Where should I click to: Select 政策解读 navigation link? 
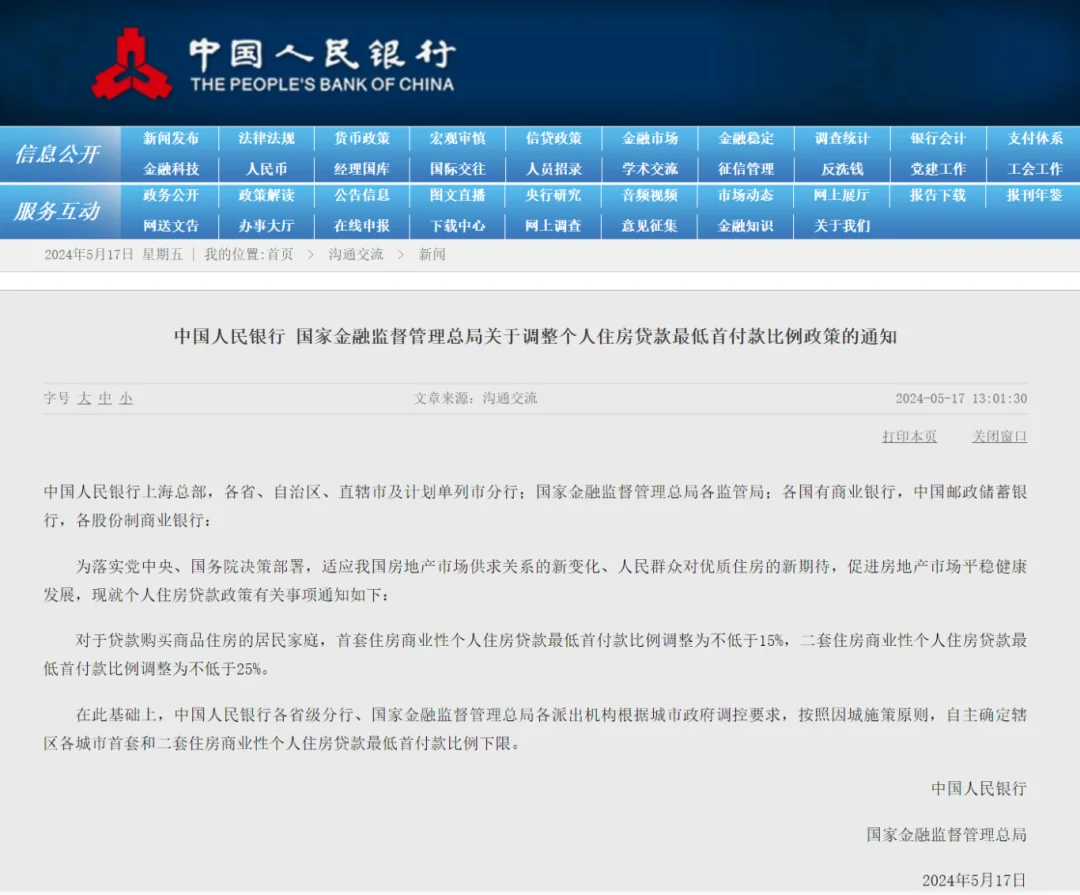(267, 196)
